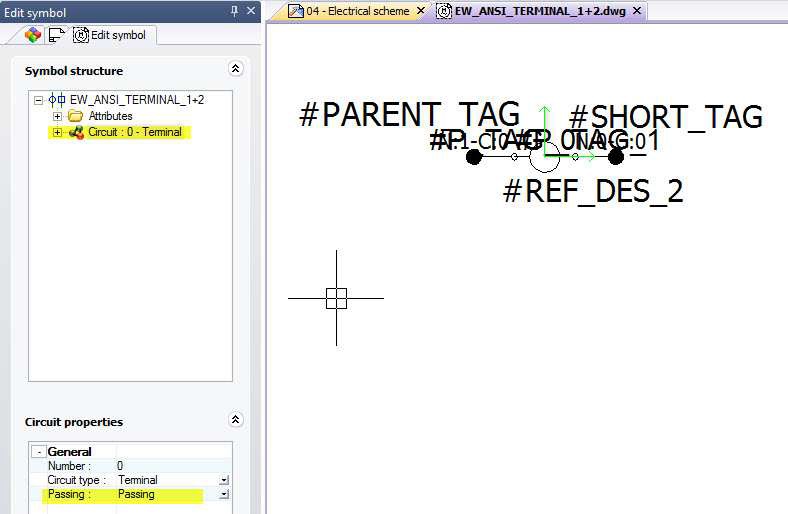Viewport: 788px width, 514px height.
Task: Click the Number property value field
Action: click(x=165, y=466)
